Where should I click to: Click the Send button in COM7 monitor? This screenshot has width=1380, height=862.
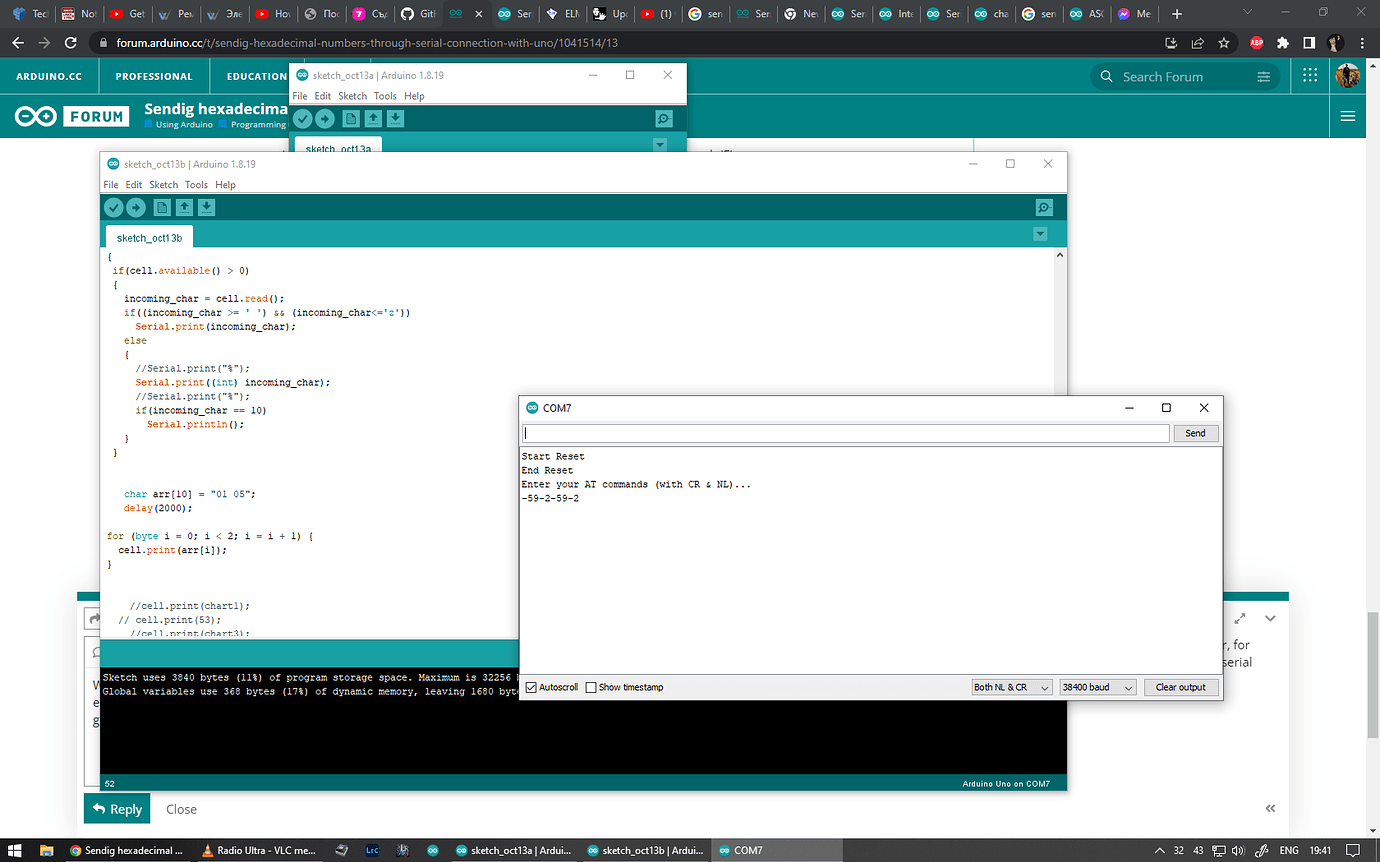coord(1195,433)
